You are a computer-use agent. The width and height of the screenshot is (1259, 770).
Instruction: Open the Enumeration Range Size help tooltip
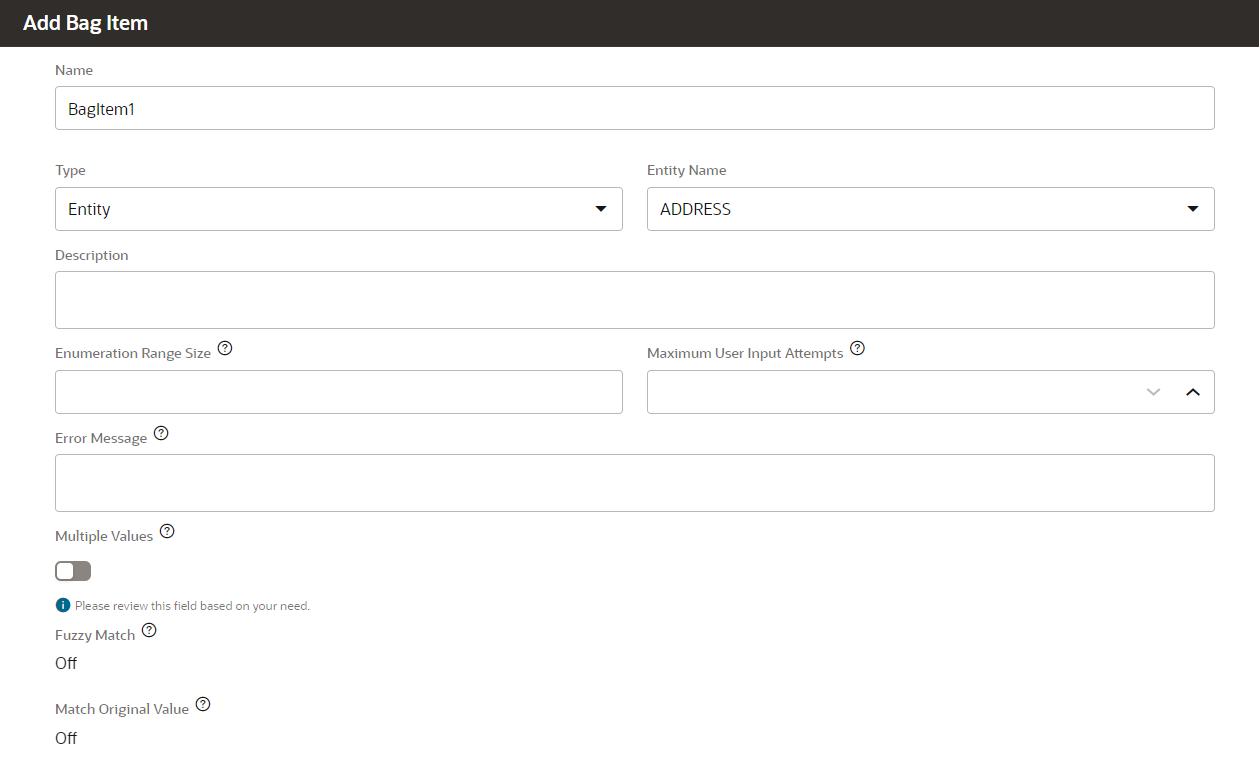pyautogui.click(x=225, y=347)
